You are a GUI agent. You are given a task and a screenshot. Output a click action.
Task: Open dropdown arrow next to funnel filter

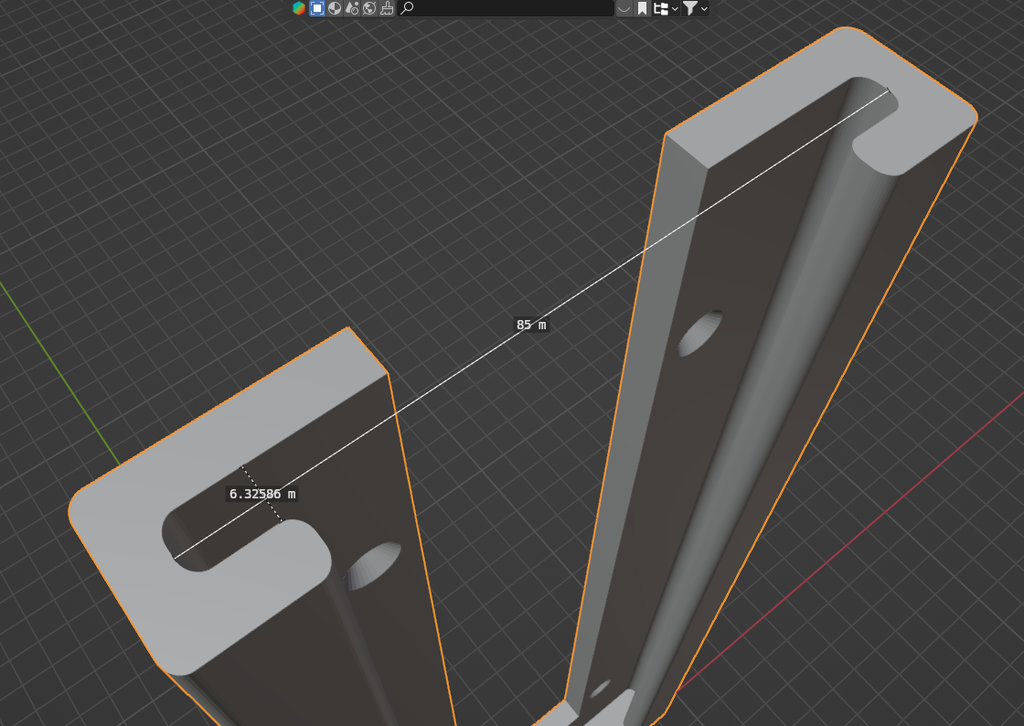click(x=704, y=8)
